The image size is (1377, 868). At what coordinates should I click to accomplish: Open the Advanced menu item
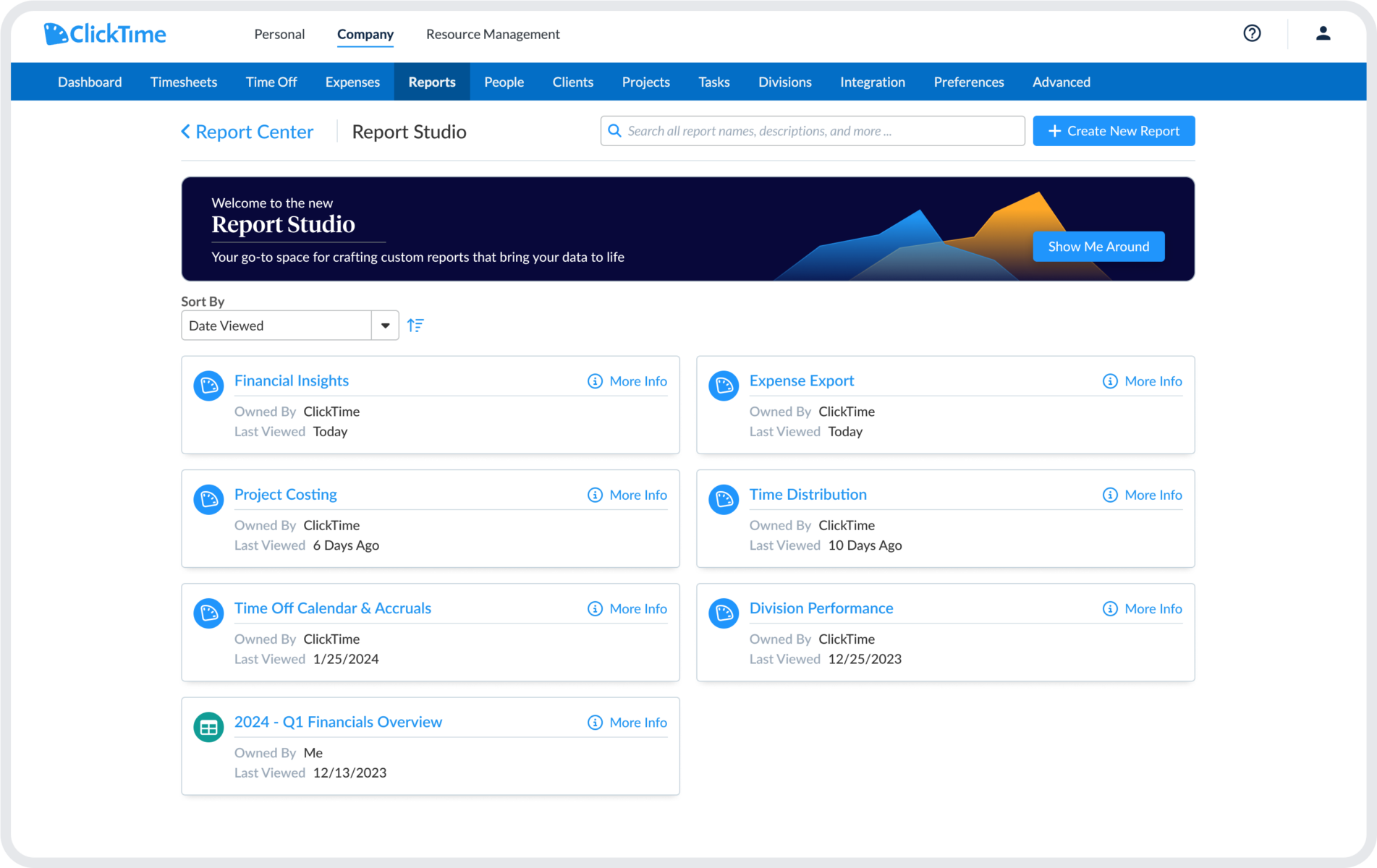1062,82
